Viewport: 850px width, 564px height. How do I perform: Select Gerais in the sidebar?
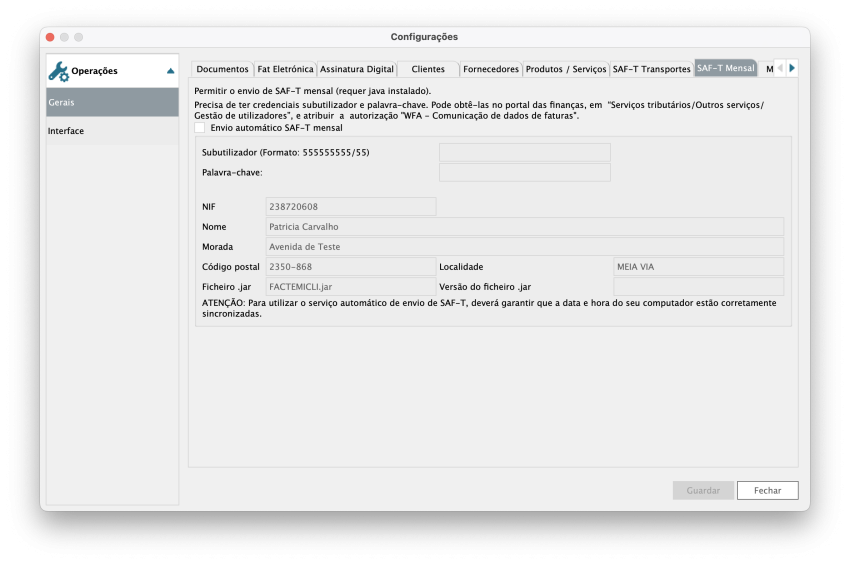pyautogui.click(x=112, y=102)
